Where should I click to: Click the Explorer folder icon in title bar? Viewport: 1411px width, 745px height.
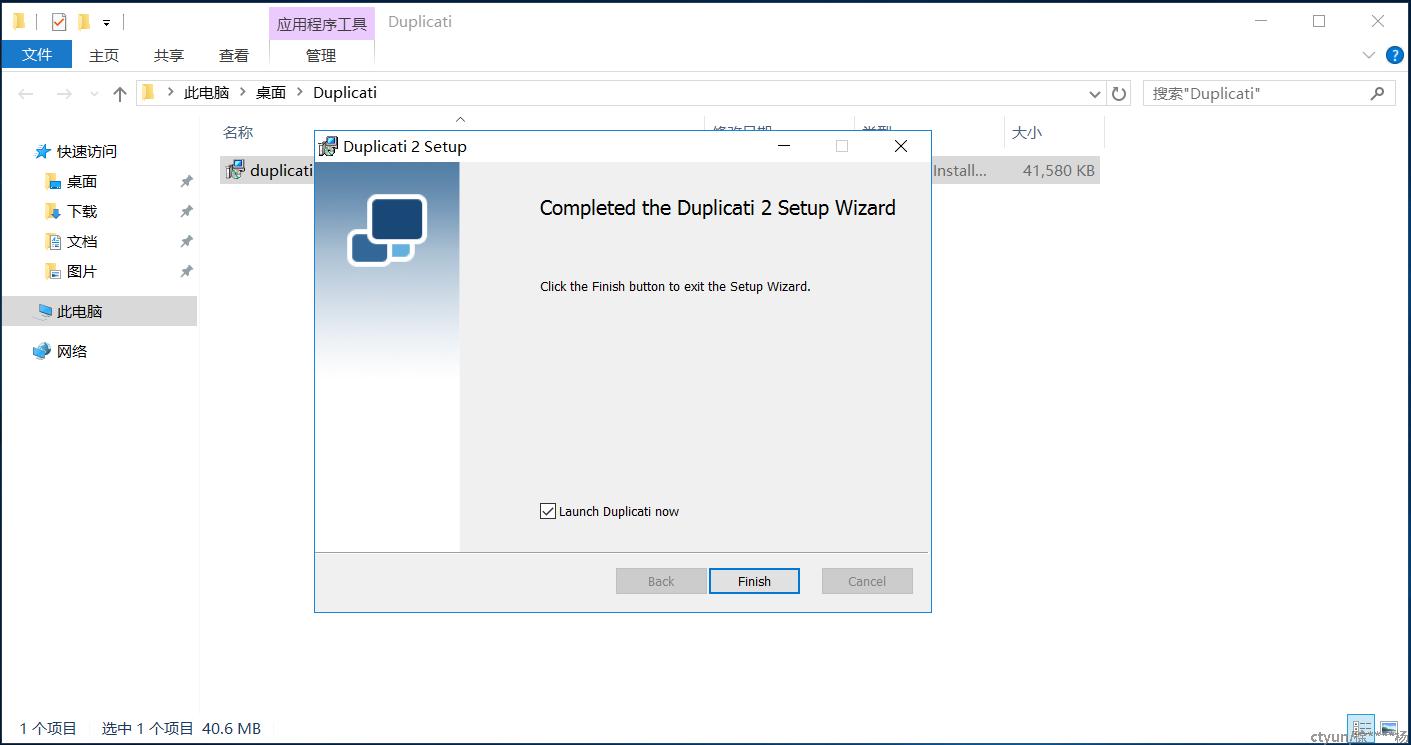(x=19, y=21)
